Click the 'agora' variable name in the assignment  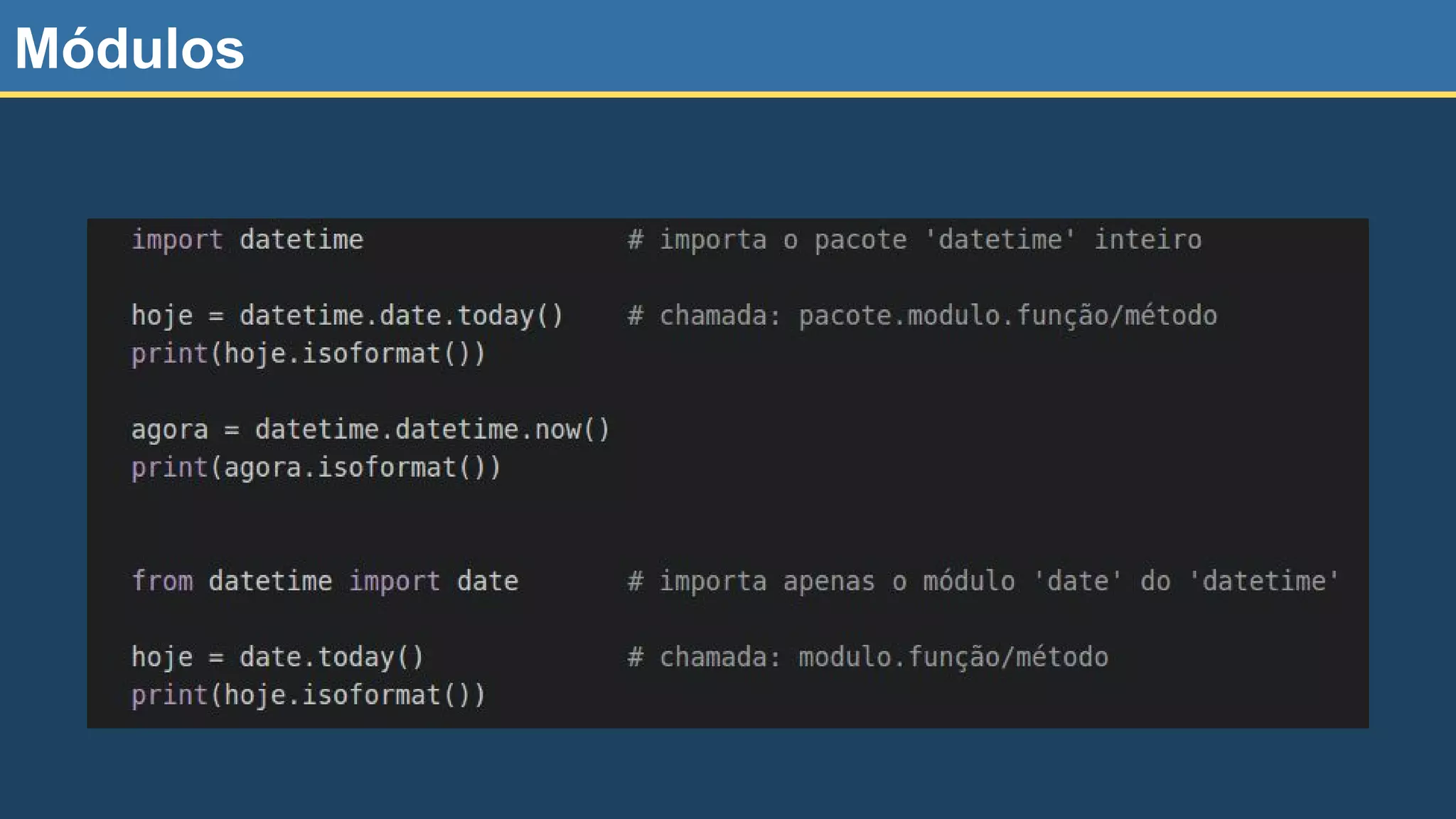pyautogui.click(x=170, y=429)
